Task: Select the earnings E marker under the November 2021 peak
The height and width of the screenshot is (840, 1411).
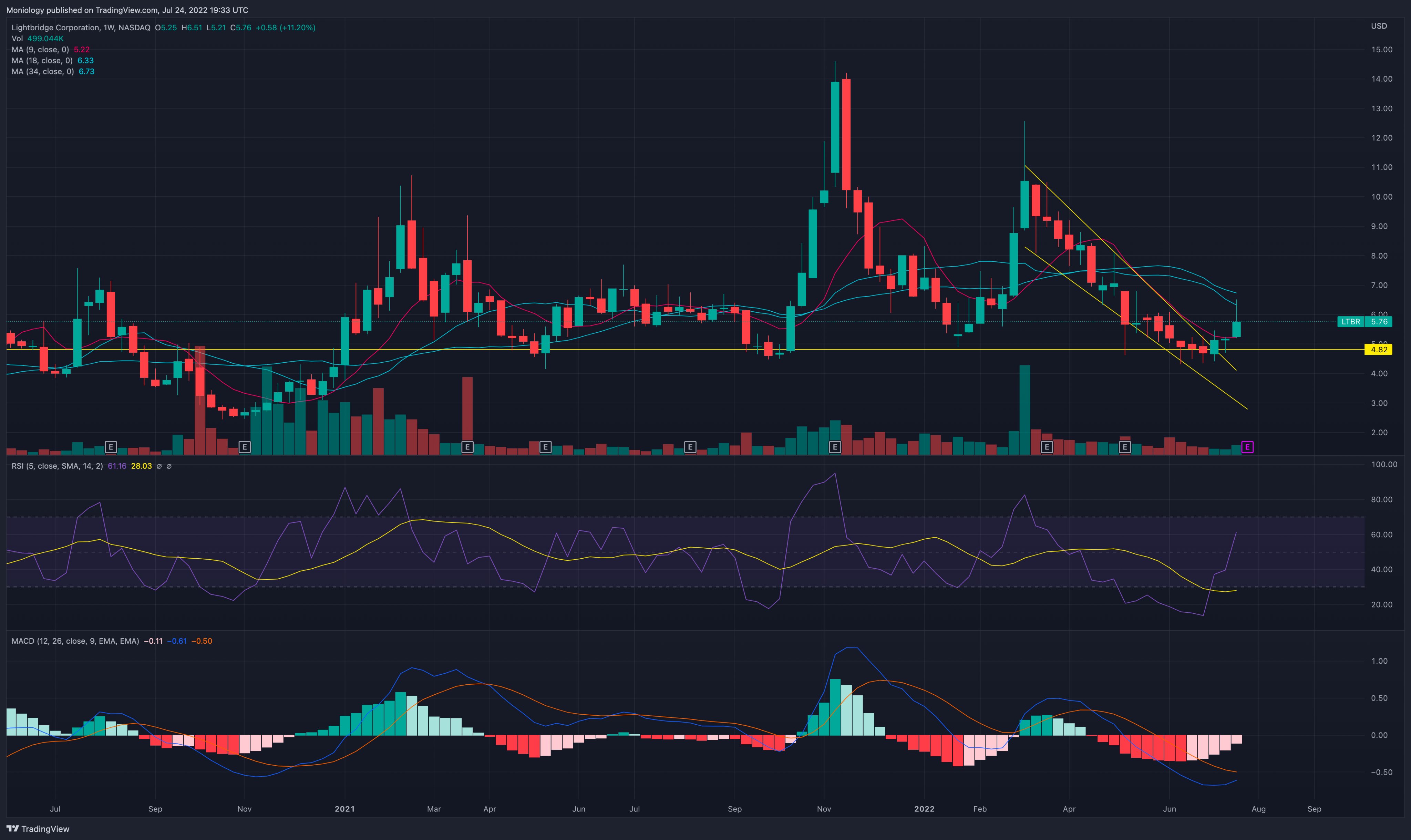Action: [x=835, y=447]
